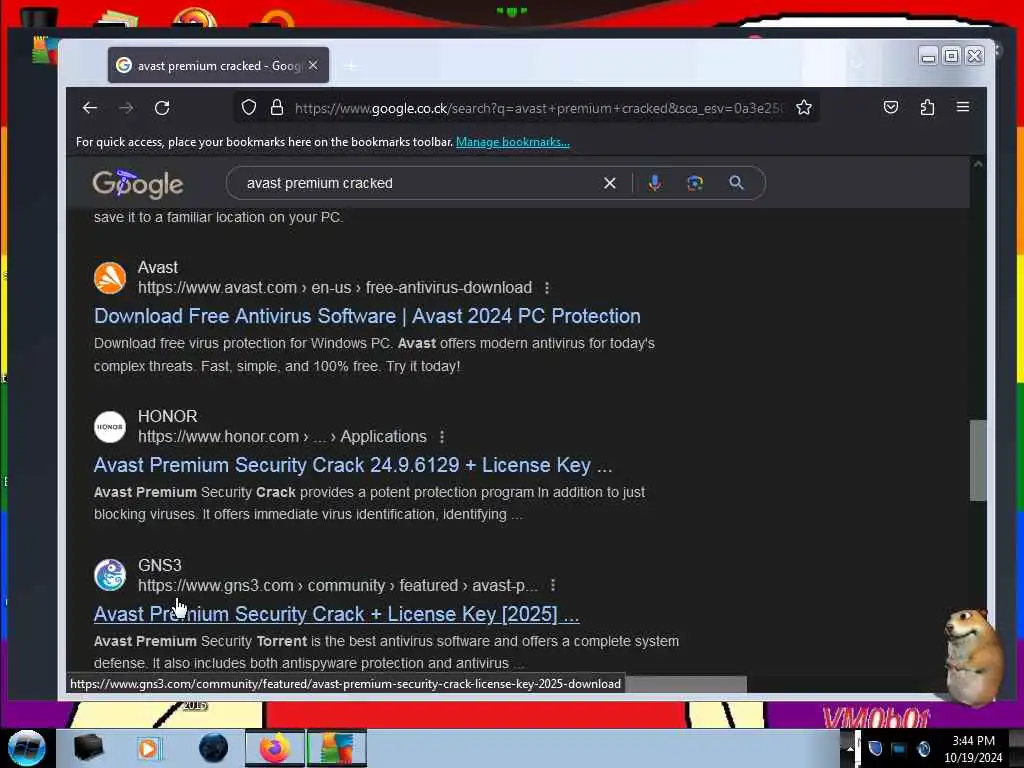Submit search with magnifier icon
The width and height of the screenshot is (1024, 768).
point(736,183)
